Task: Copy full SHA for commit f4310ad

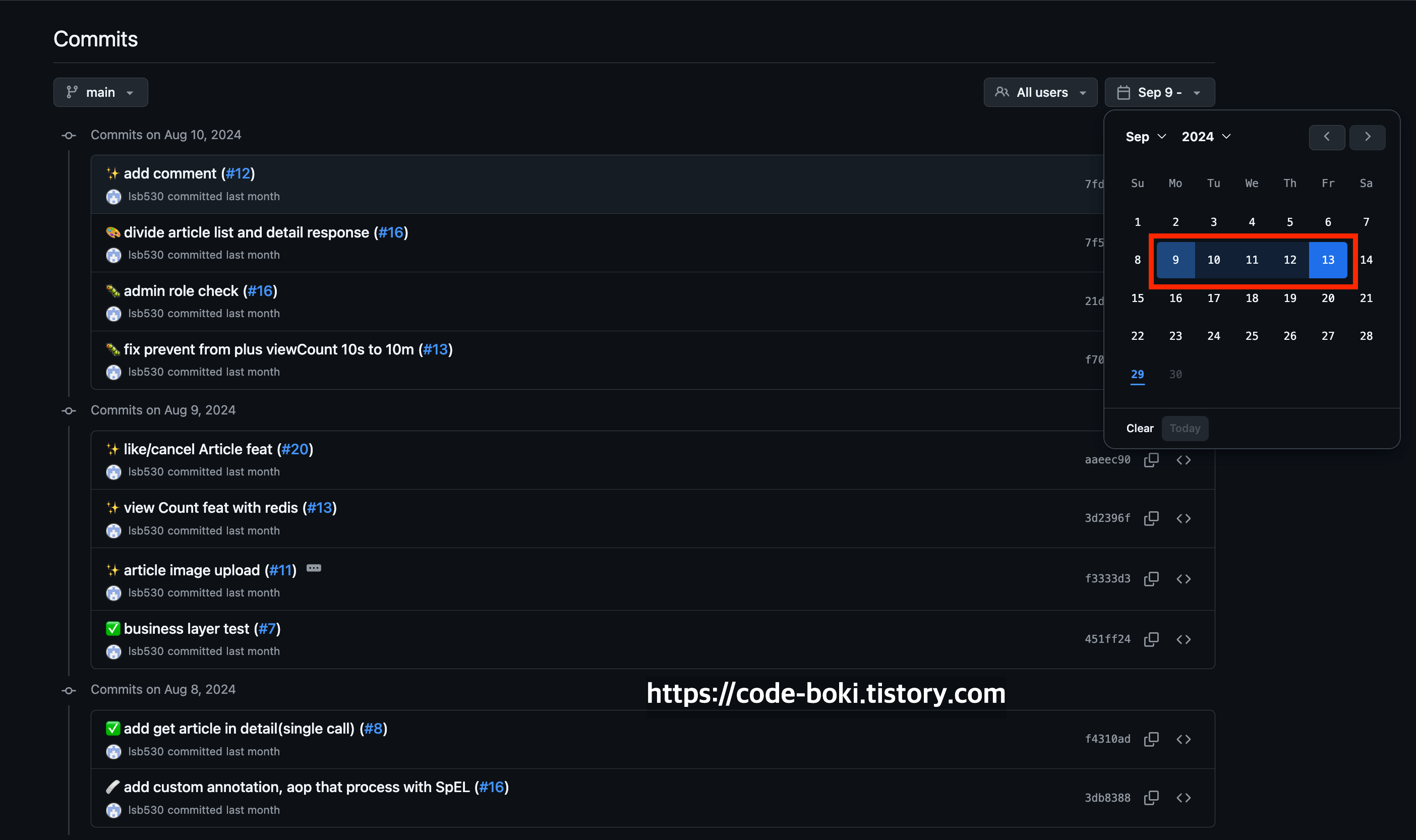Action: click(x=1151, y=739)
